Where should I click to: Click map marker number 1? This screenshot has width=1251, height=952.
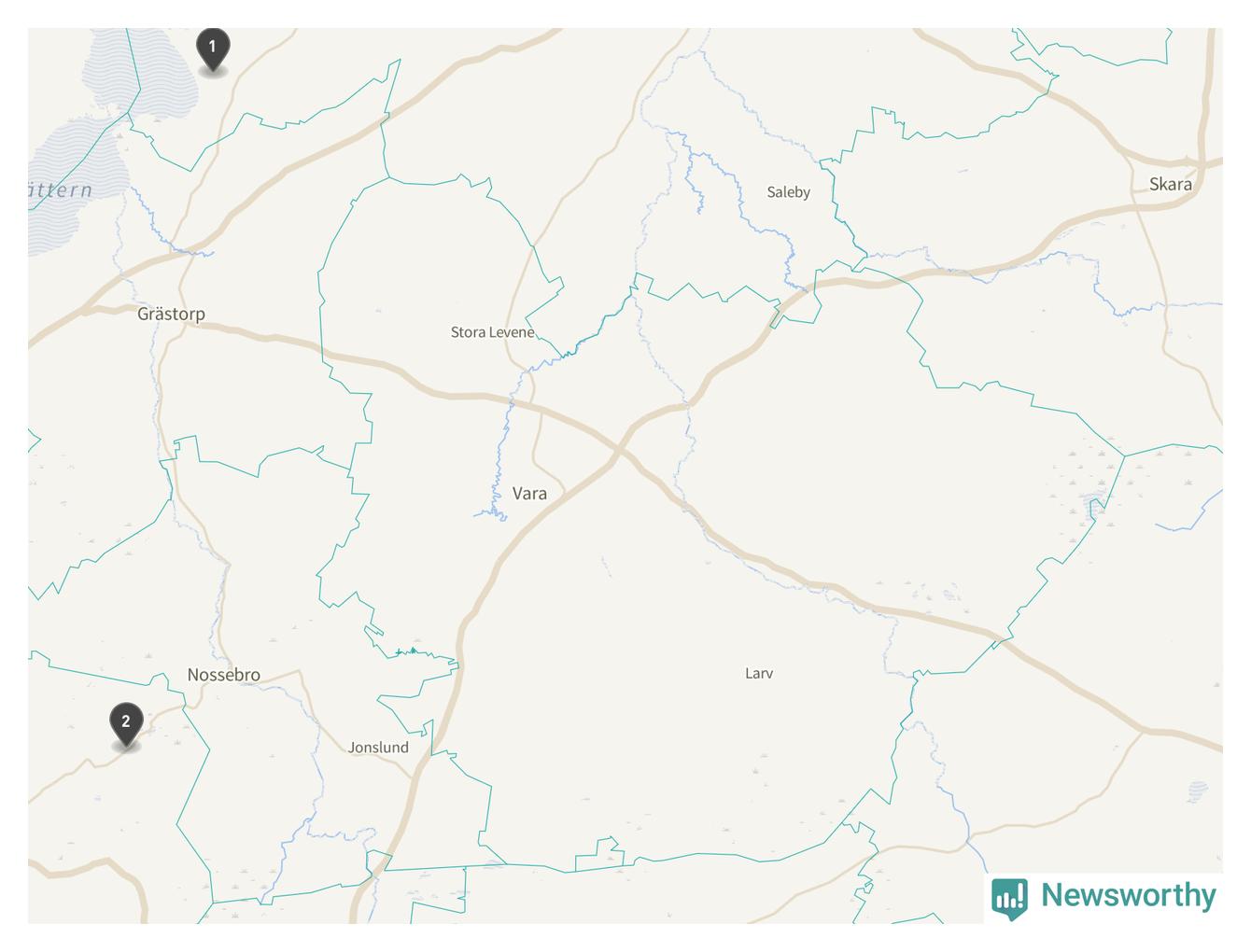[x=213, y=49]
